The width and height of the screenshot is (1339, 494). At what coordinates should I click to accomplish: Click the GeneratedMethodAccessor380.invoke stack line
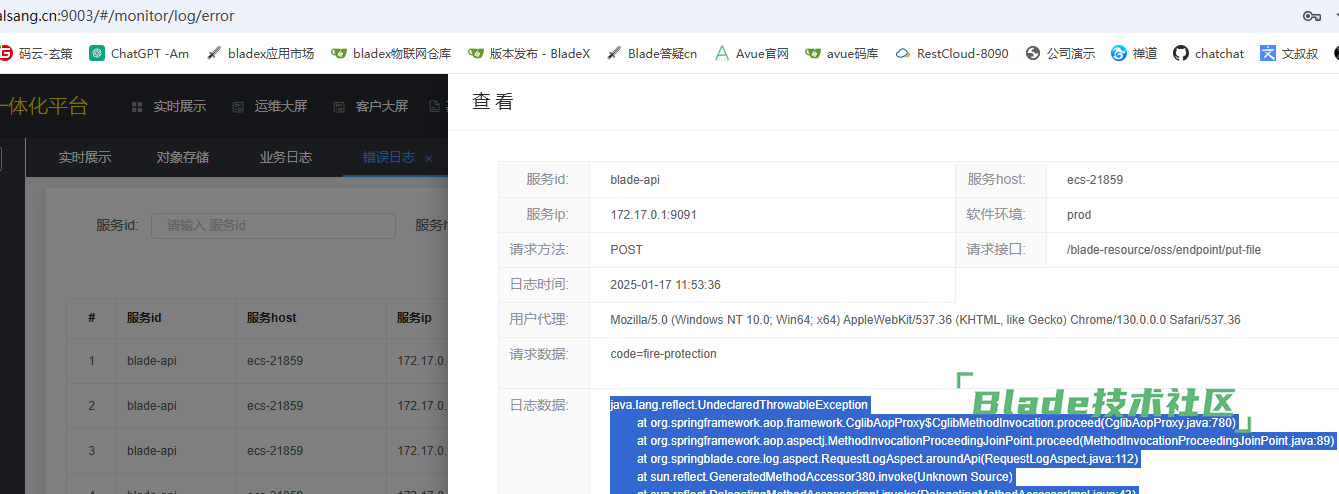[x=824, y=477]
